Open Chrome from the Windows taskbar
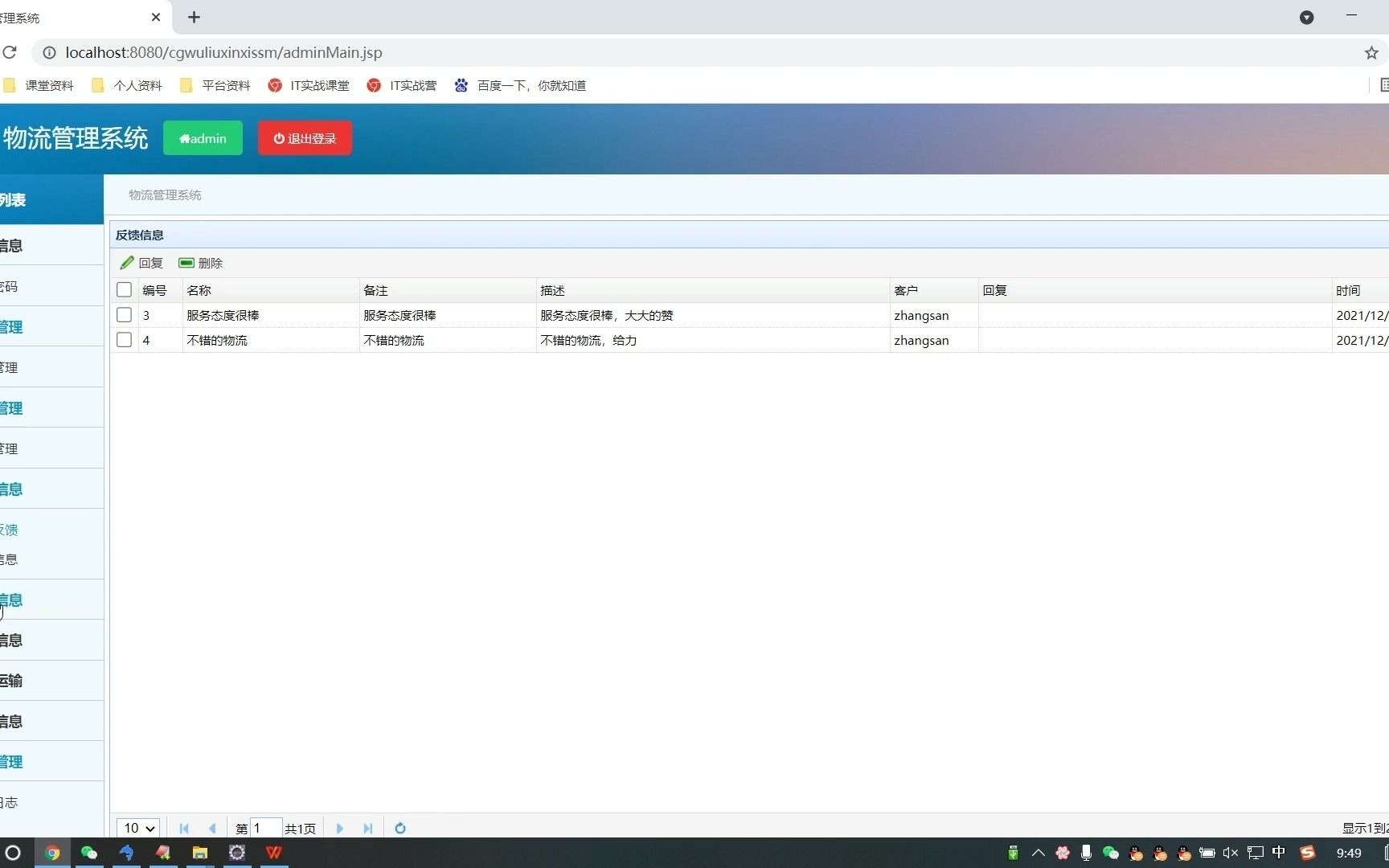The height and width of the screenshot is (868, 1389). pyautogui.click(x=52, y=853)
